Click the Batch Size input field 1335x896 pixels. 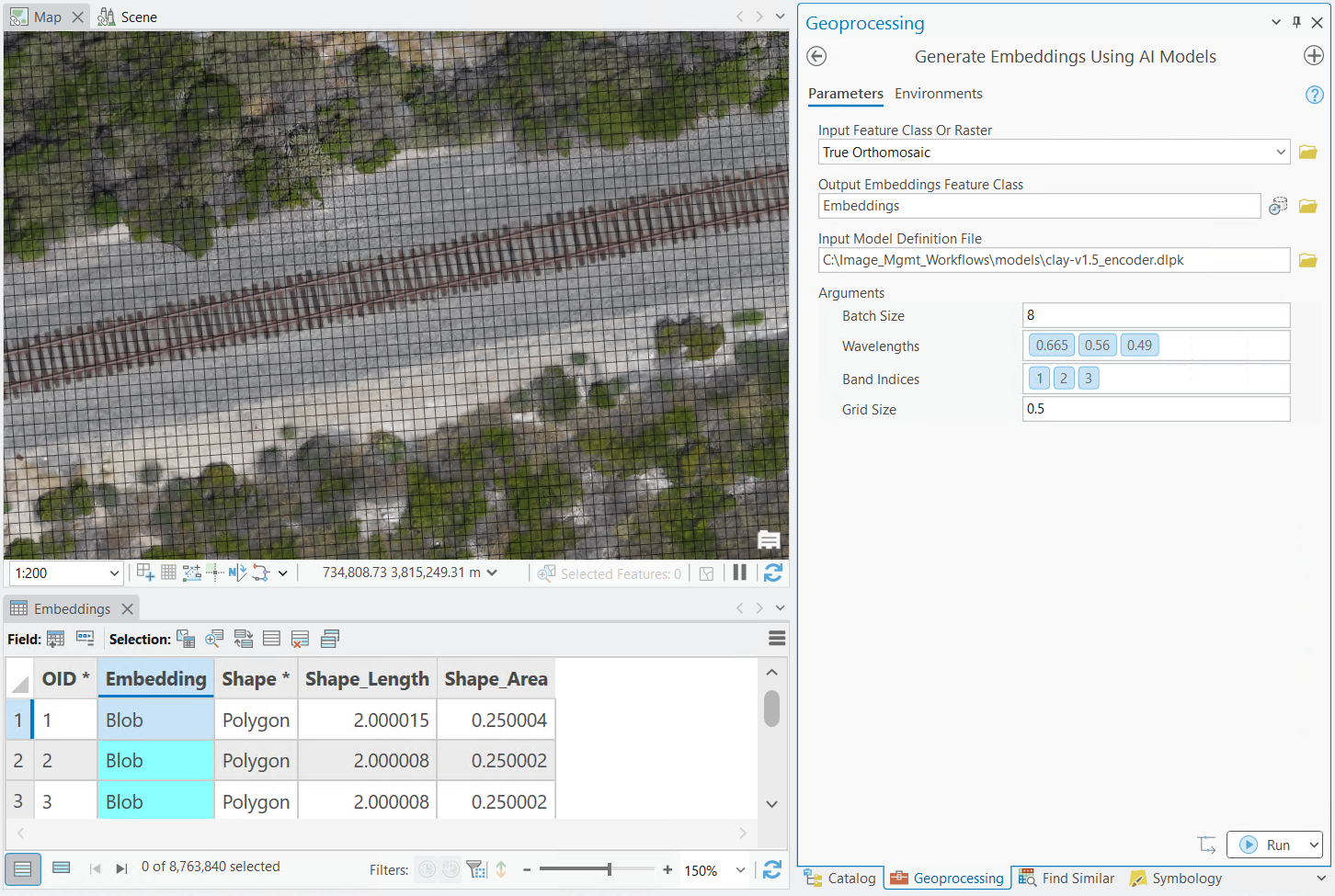(1156, 315)
